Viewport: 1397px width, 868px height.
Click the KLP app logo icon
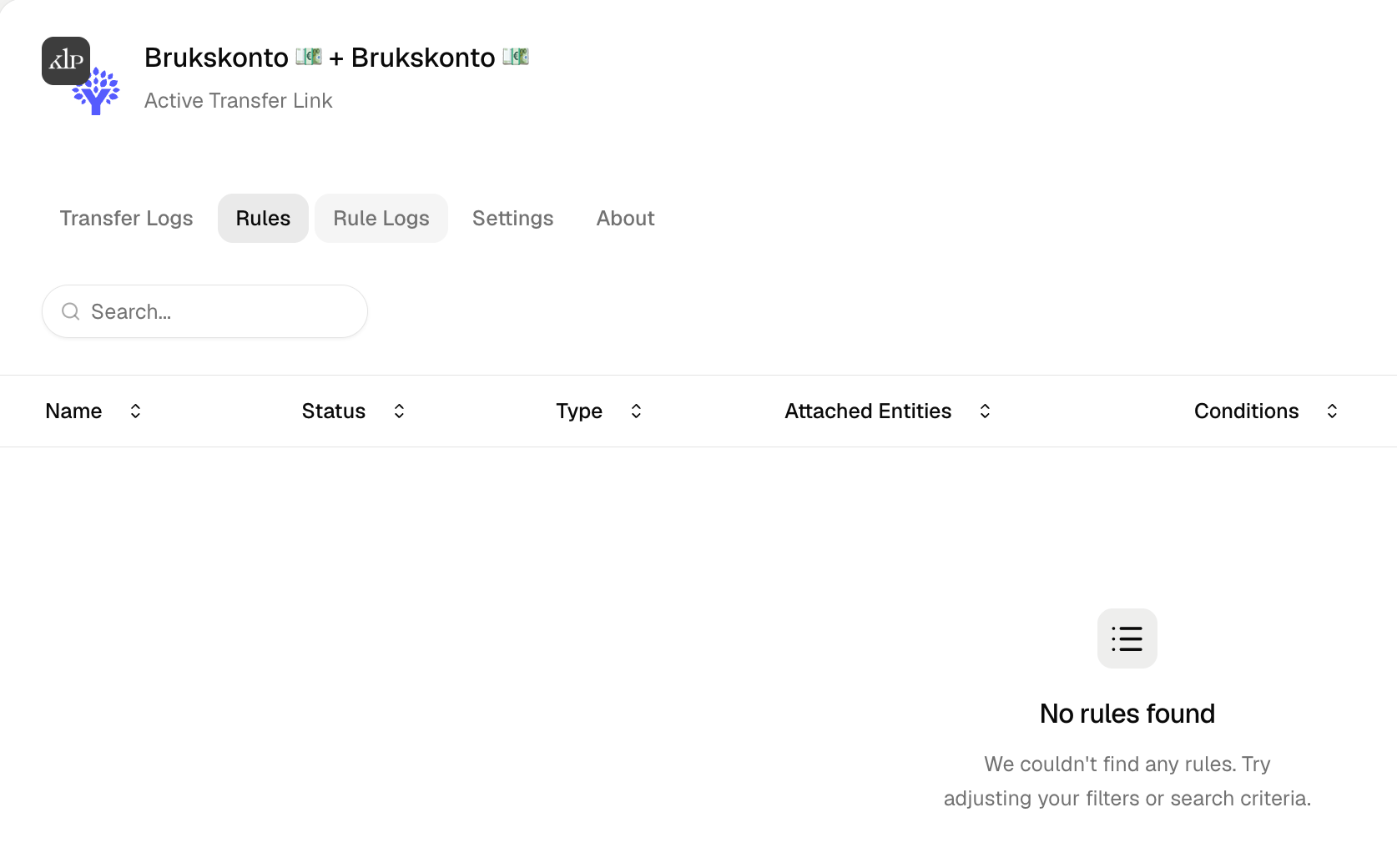66,60
